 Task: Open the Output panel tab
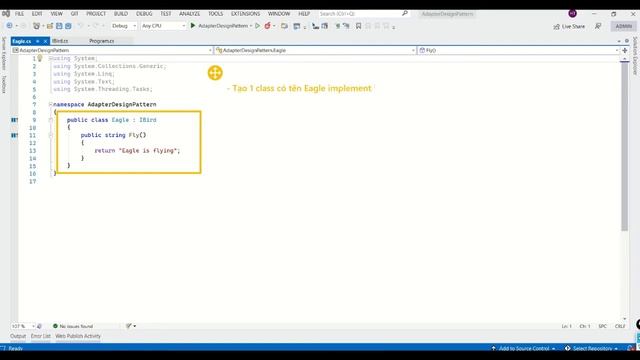pos(18,336)
